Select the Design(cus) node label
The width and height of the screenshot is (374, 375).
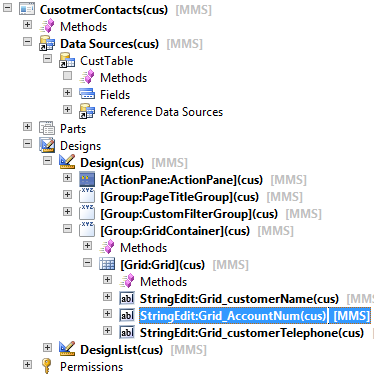pyautogui.click(x=112, y=163)
